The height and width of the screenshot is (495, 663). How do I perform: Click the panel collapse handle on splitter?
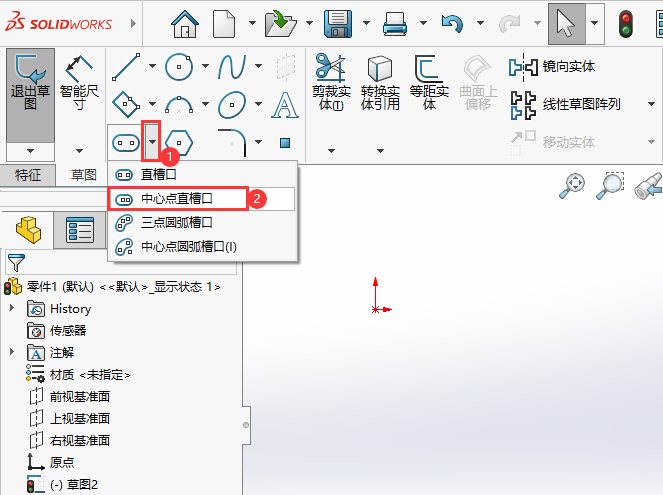246,425
